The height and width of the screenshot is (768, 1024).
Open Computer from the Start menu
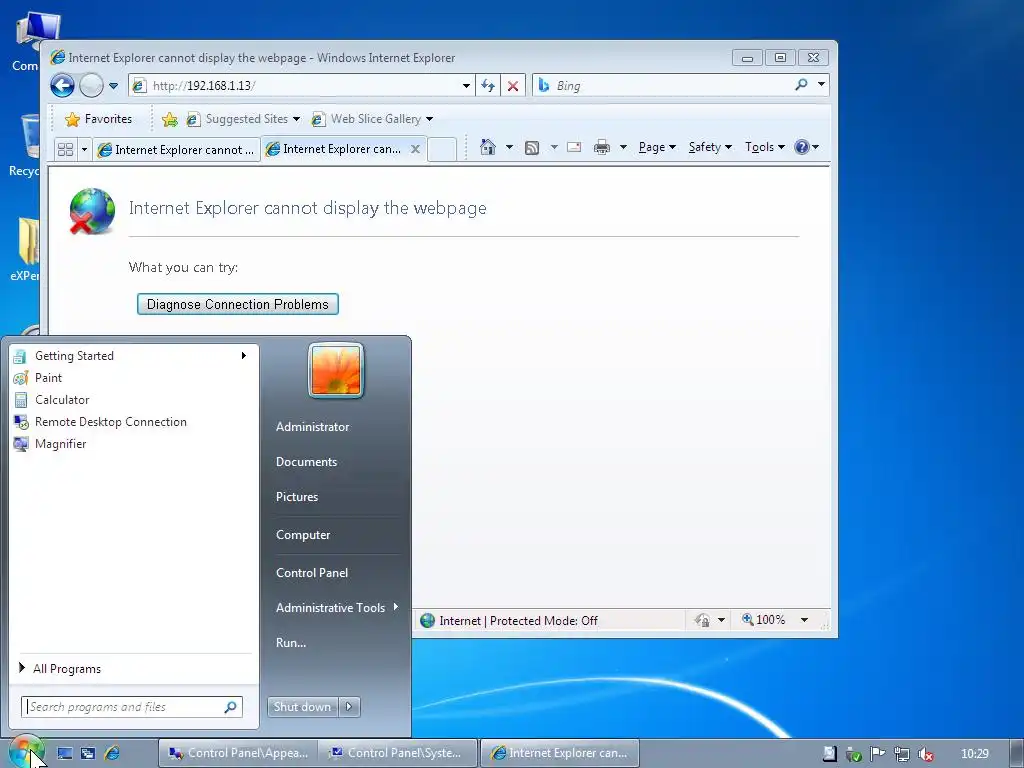tap(303, 535)
